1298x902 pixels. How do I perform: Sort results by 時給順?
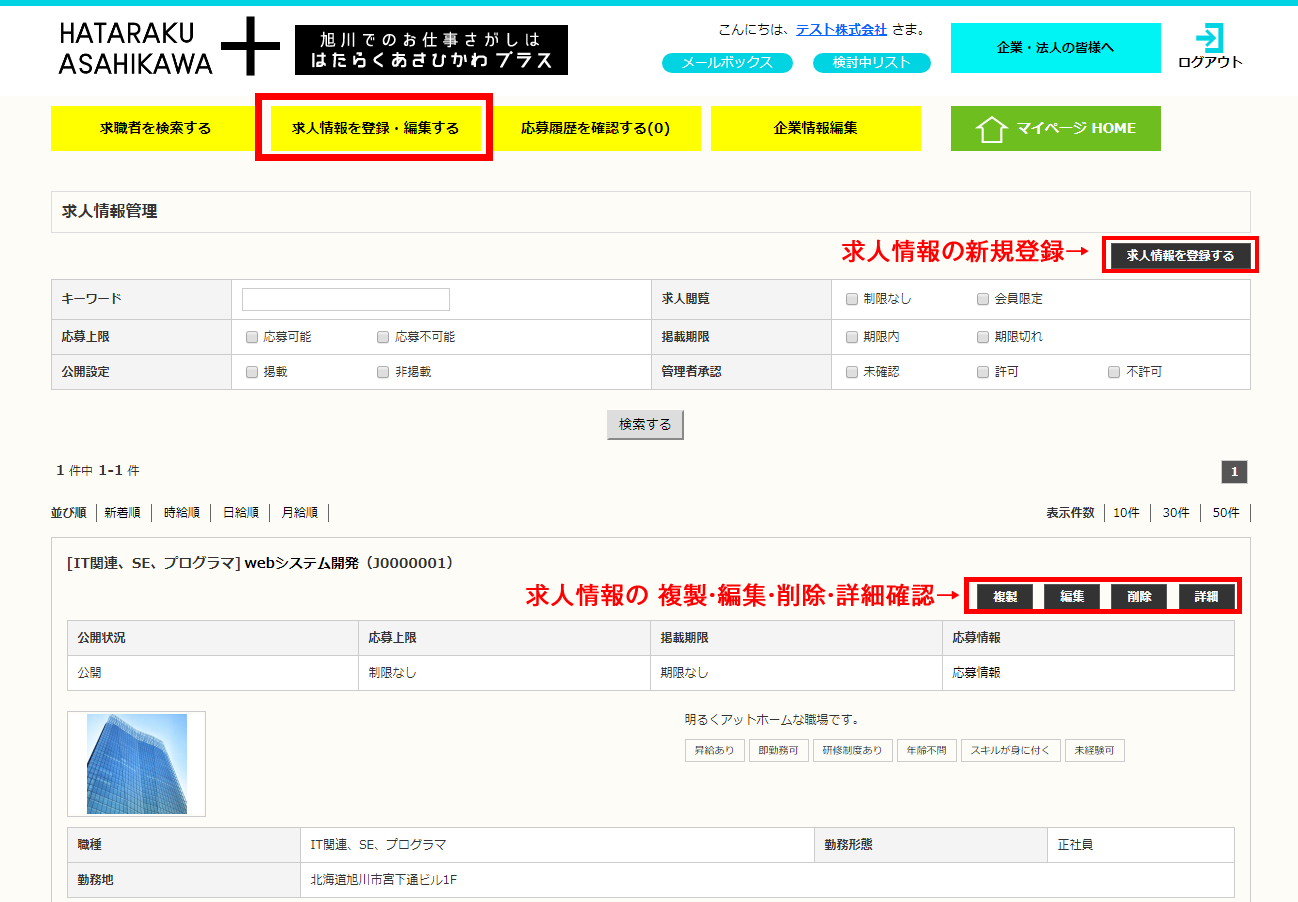click(182, 513)
